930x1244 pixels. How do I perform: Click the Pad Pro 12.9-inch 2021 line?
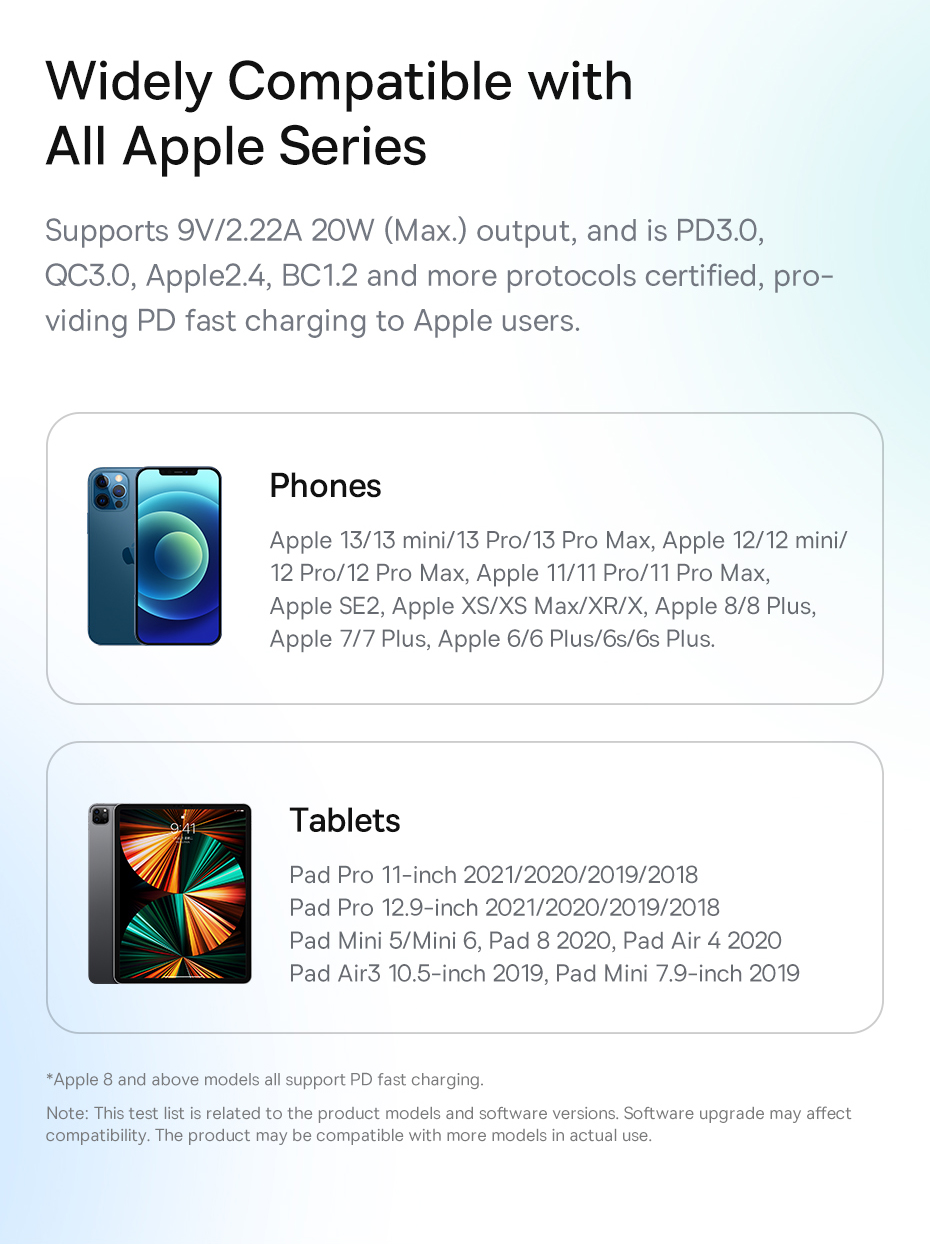[x=505, y=907]
